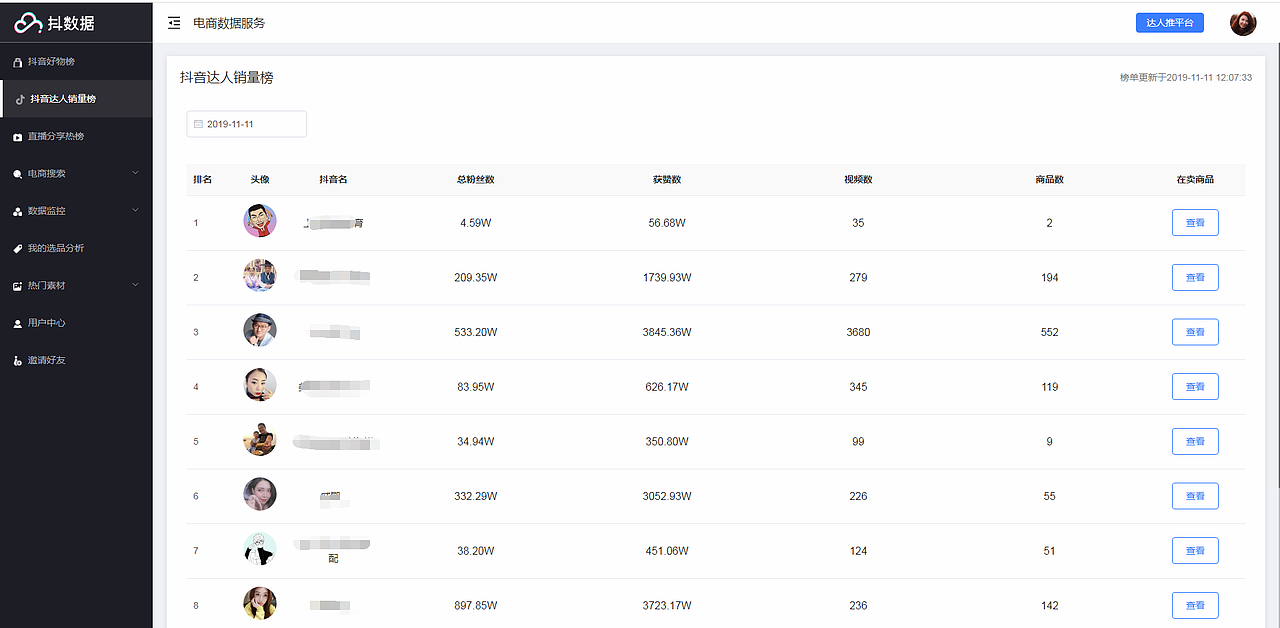Click the avatar thumbnail of rank 2

[260, 276]
